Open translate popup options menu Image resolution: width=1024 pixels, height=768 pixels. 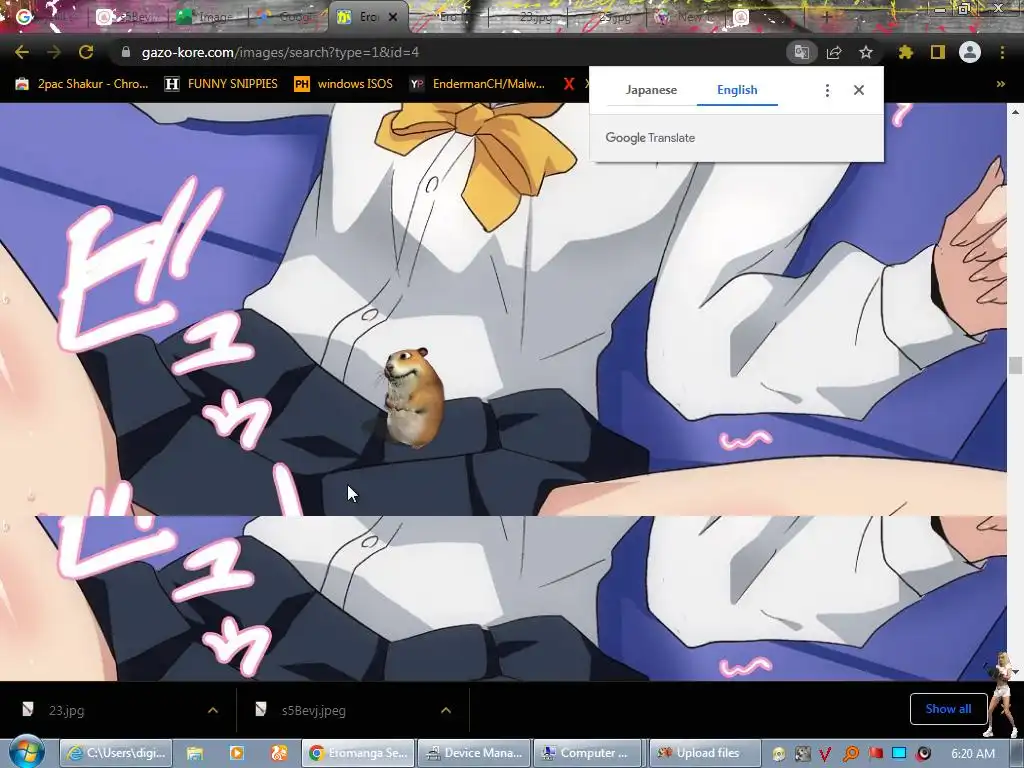[827, 90]
